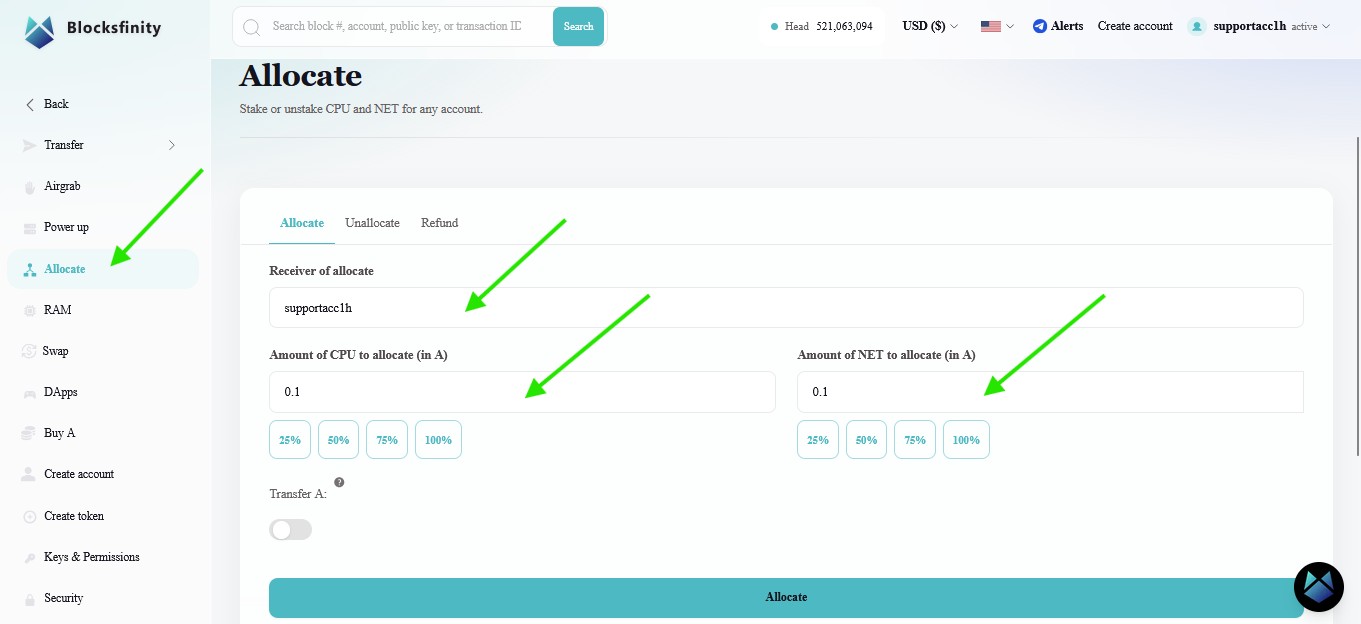Open the USD ($) currency dropdown
Image resolution: width=1361 pixels, height=624 pixels.
[930, 26]
